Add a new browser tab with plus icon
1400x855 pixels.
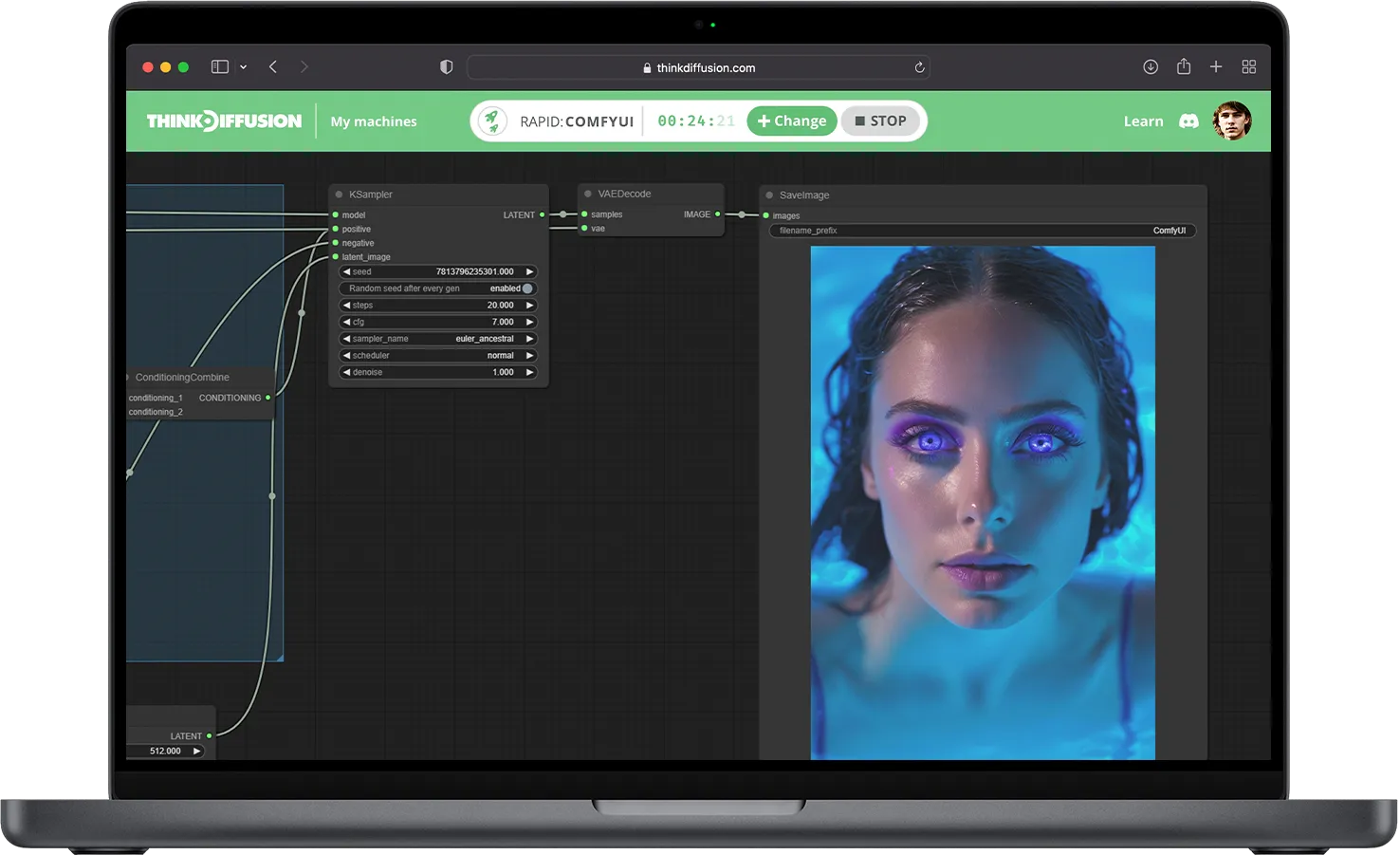[x=1216, y=66]
